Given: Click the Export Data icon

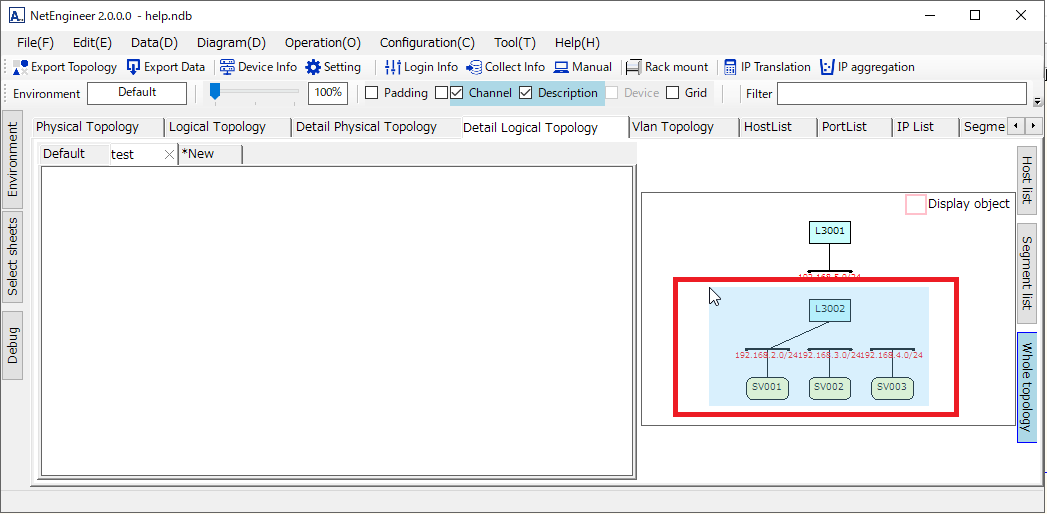Looking at the screenshot, I should point(134,67).
